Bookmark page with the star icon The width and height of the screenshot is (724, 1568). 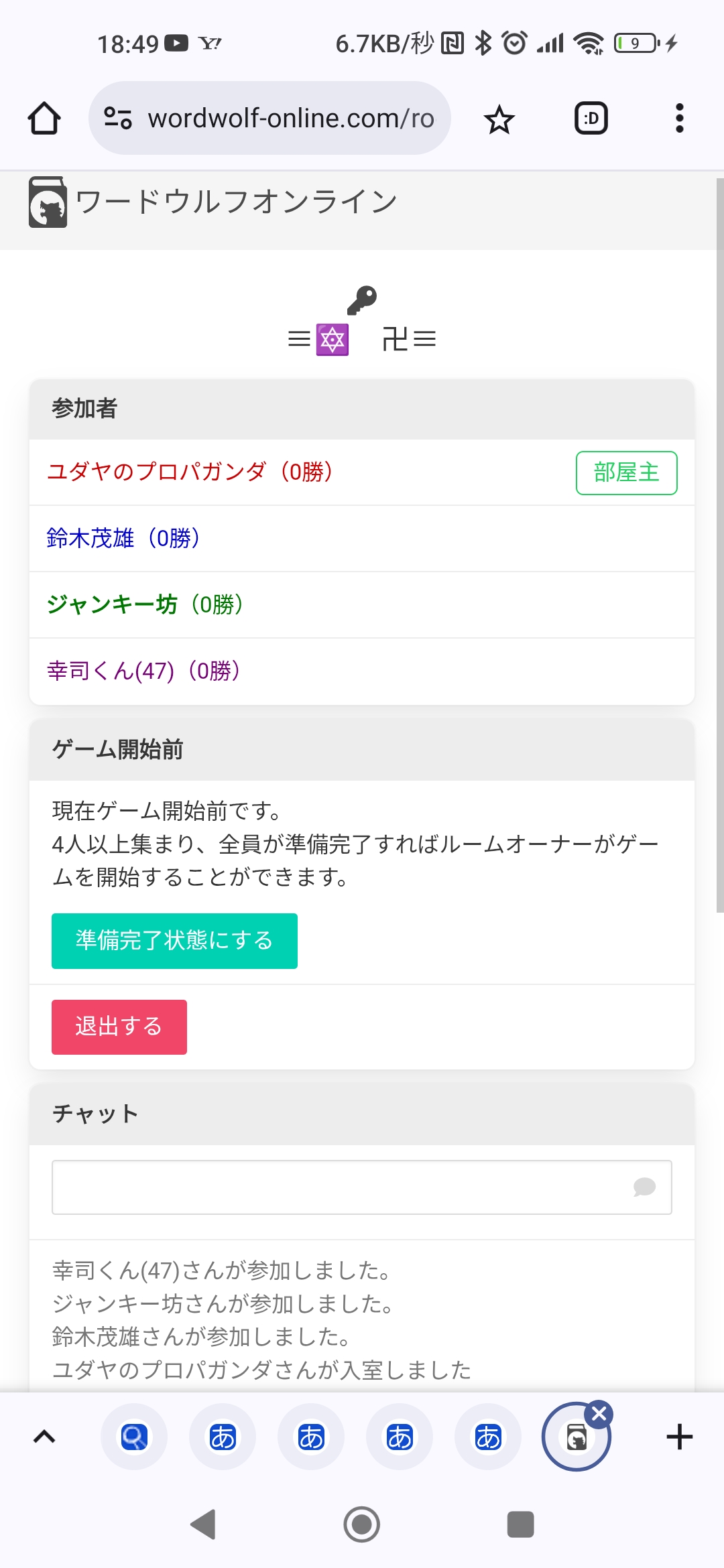[x=499, y=119]
